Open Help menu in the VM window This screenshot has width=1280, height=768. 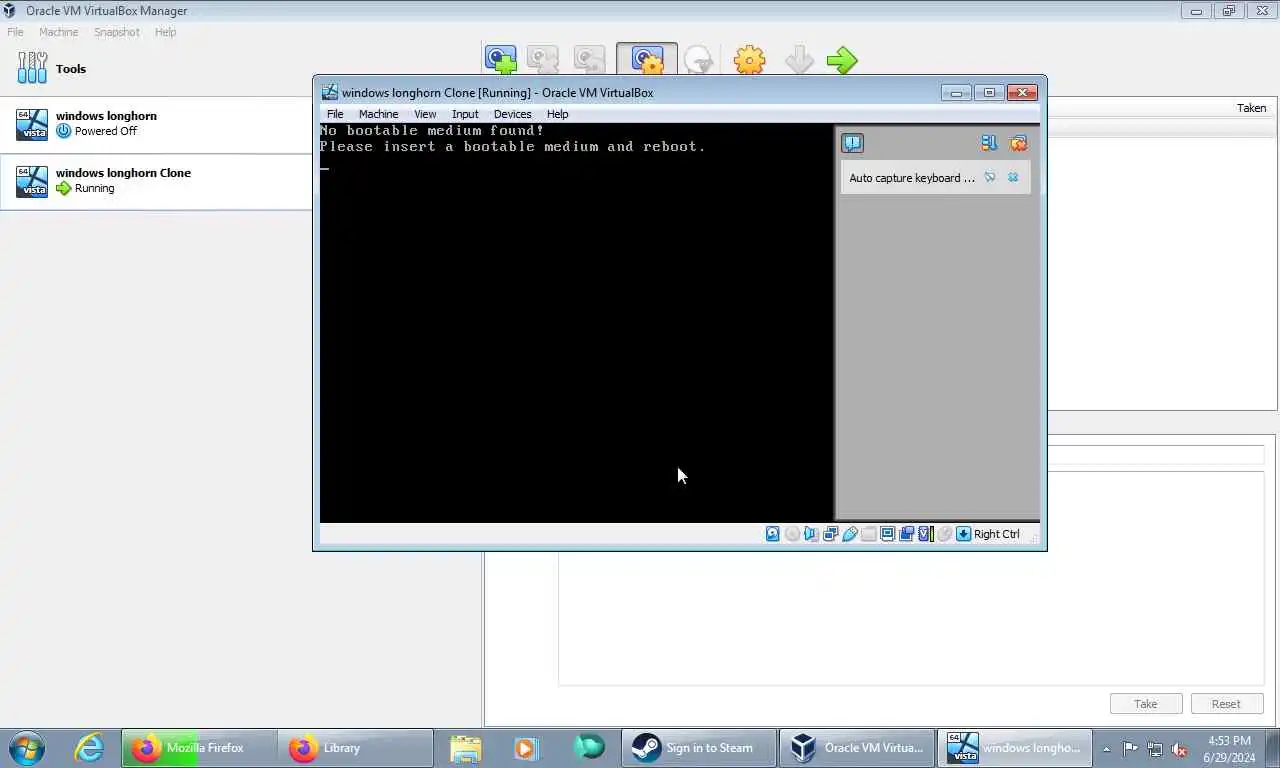[x=557, y=114]
